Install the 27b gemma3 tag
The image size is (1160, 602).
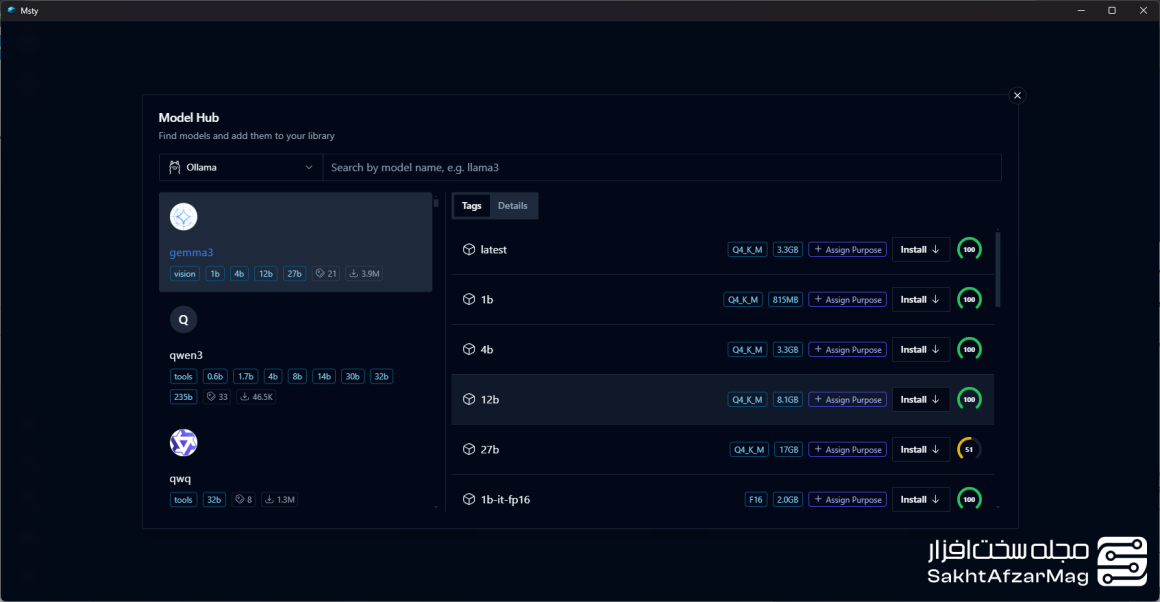[x=920, y=450]
